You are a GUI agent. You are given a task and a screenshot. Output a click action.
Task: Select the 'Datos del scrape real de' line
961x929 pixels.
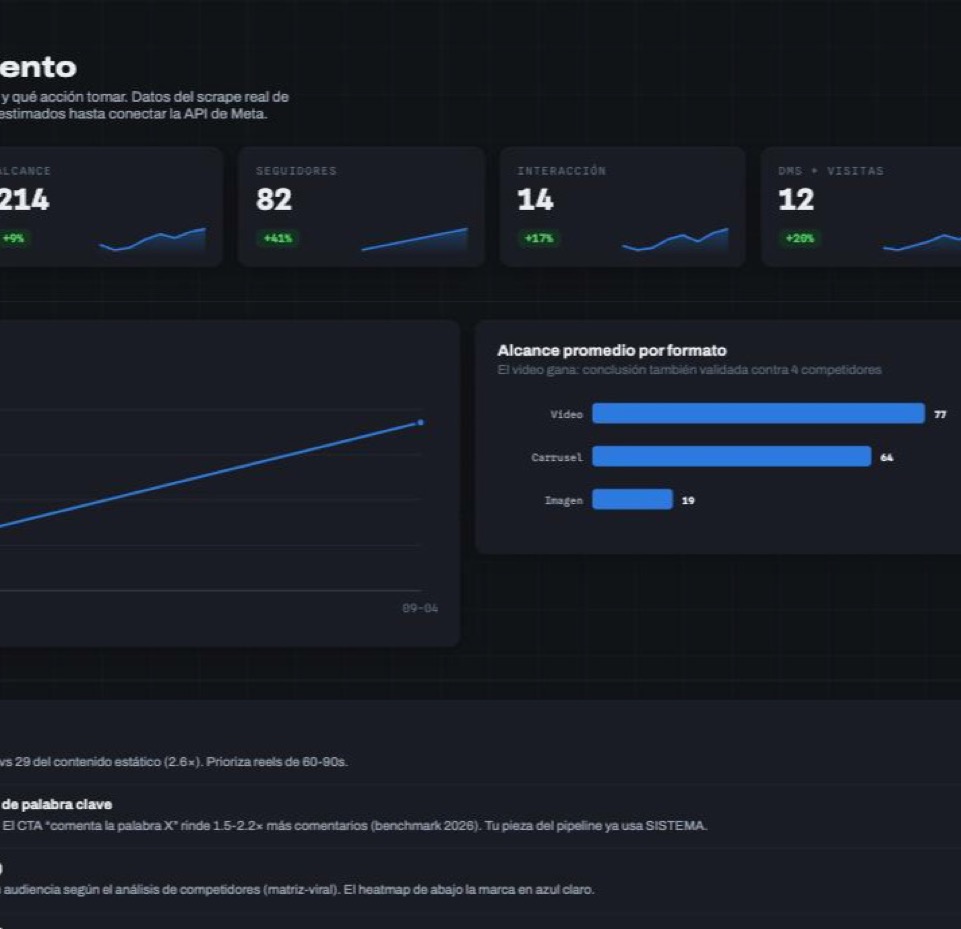(x=145, y=97)
